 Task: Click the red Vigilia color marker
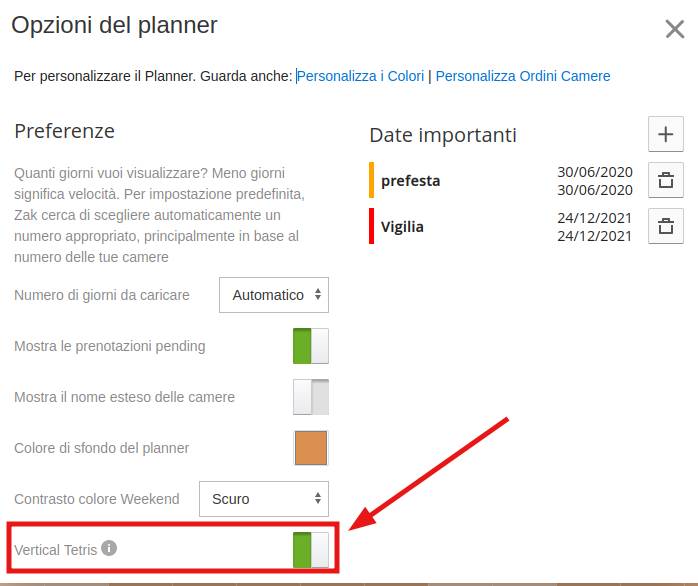(x=372, y=227)
